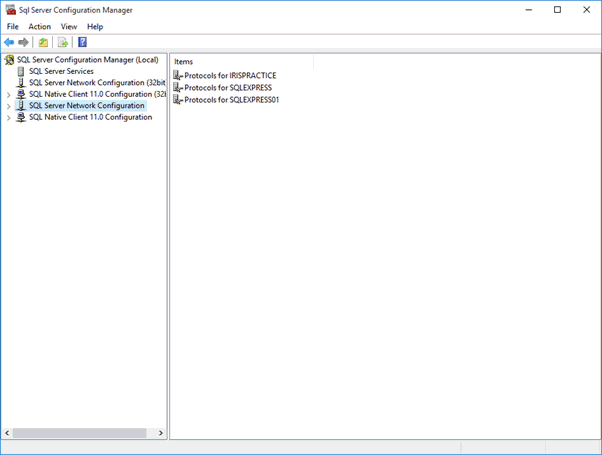Screen dimensions: 602x455
Task: Open the Help menu
Action: pos(95,26)
